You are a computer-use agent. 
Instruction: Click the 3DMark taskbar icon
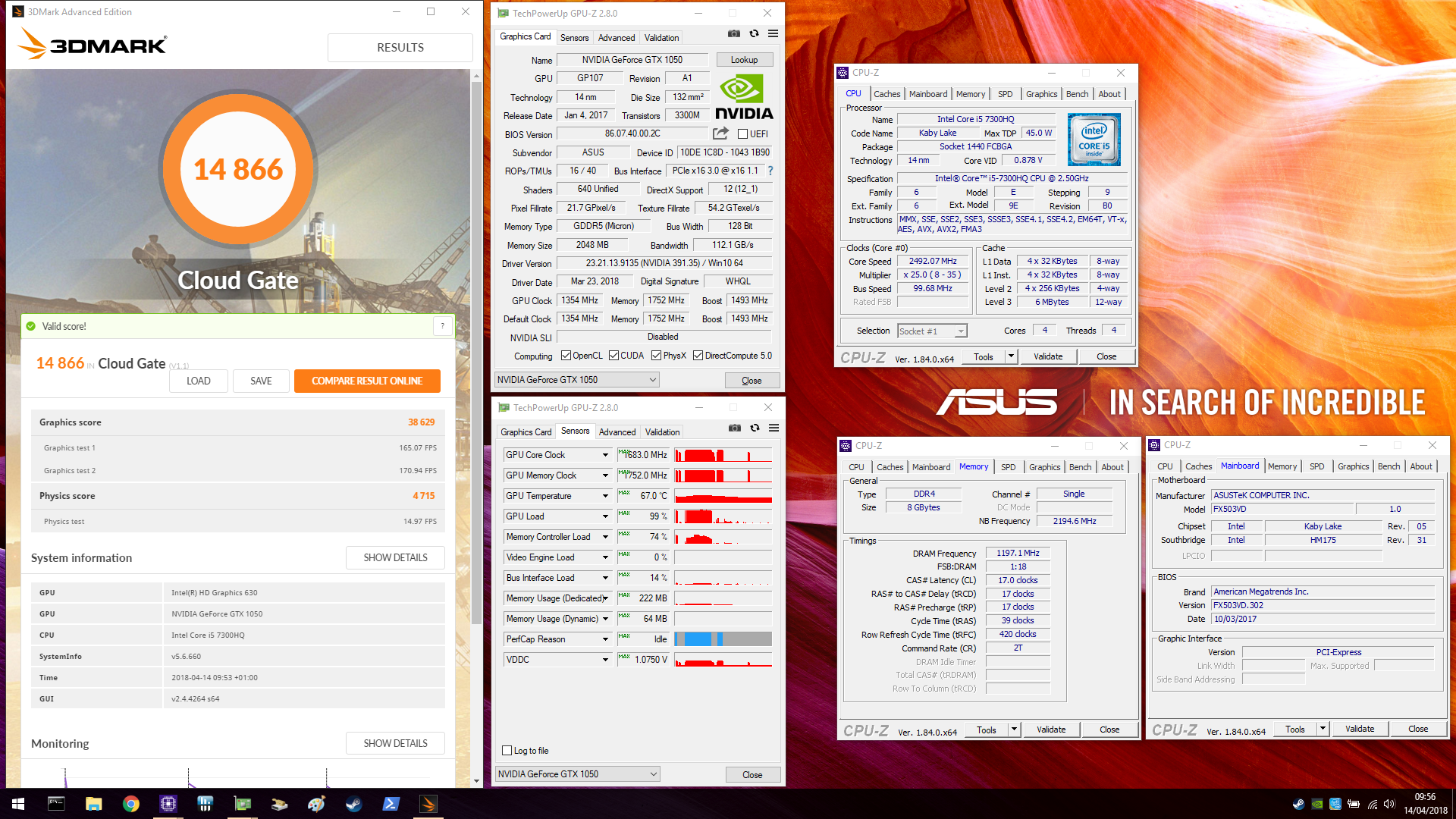click(428, 804)
